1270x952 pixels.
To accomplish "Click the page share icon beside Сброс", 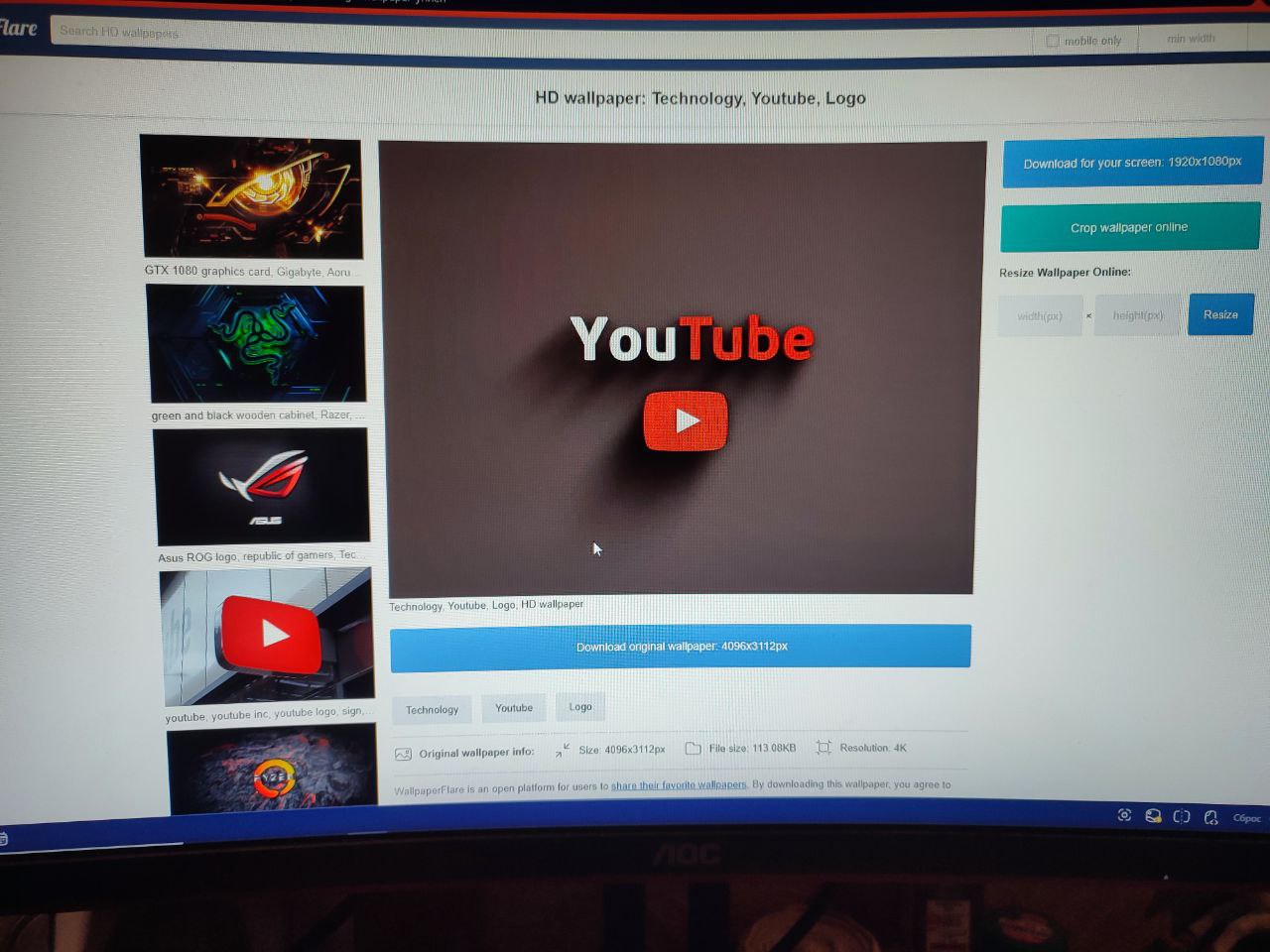I will pos(1211,817).
